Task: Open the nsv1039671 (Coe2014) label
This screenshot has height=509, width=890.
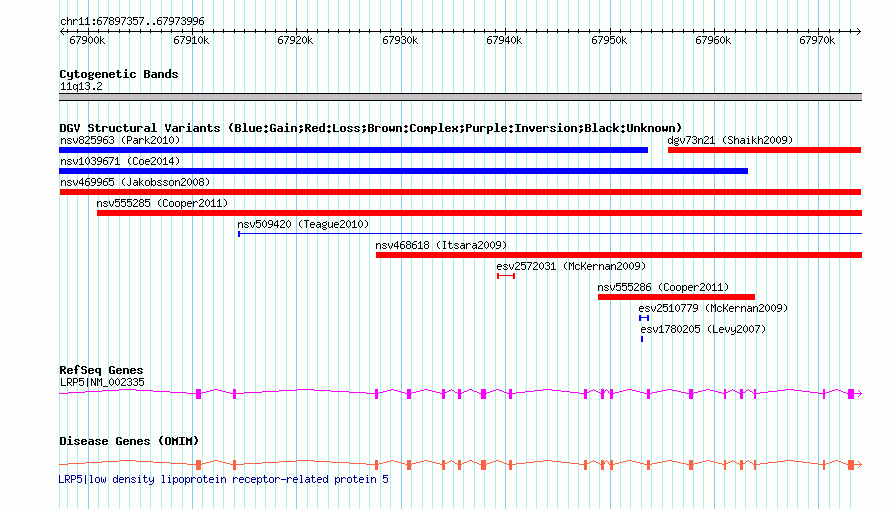Action: (120, 161)
